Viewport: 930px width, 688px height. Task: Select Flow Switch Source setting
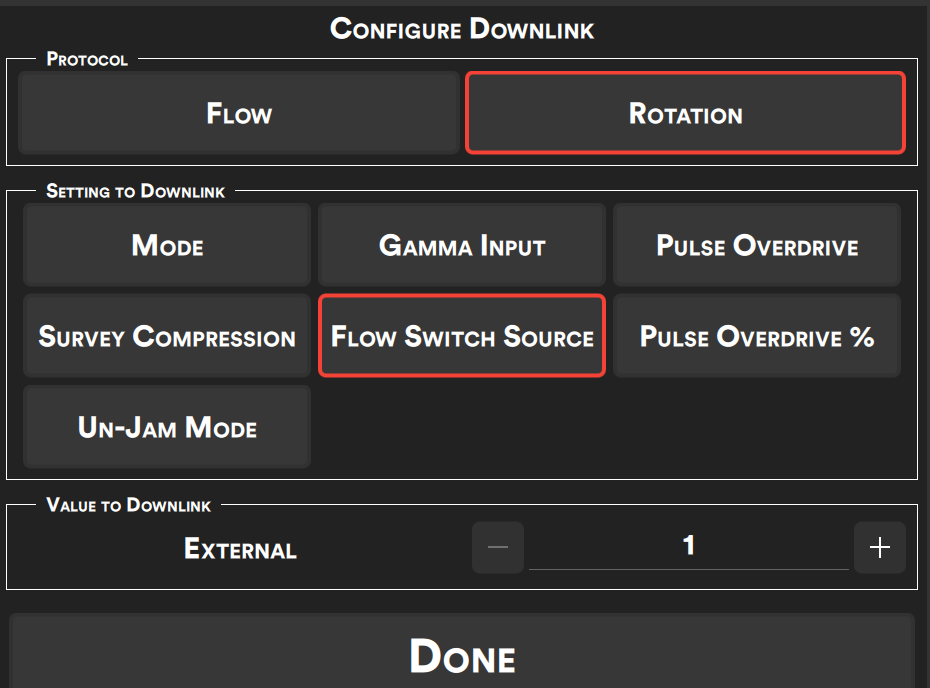point(462,336)
